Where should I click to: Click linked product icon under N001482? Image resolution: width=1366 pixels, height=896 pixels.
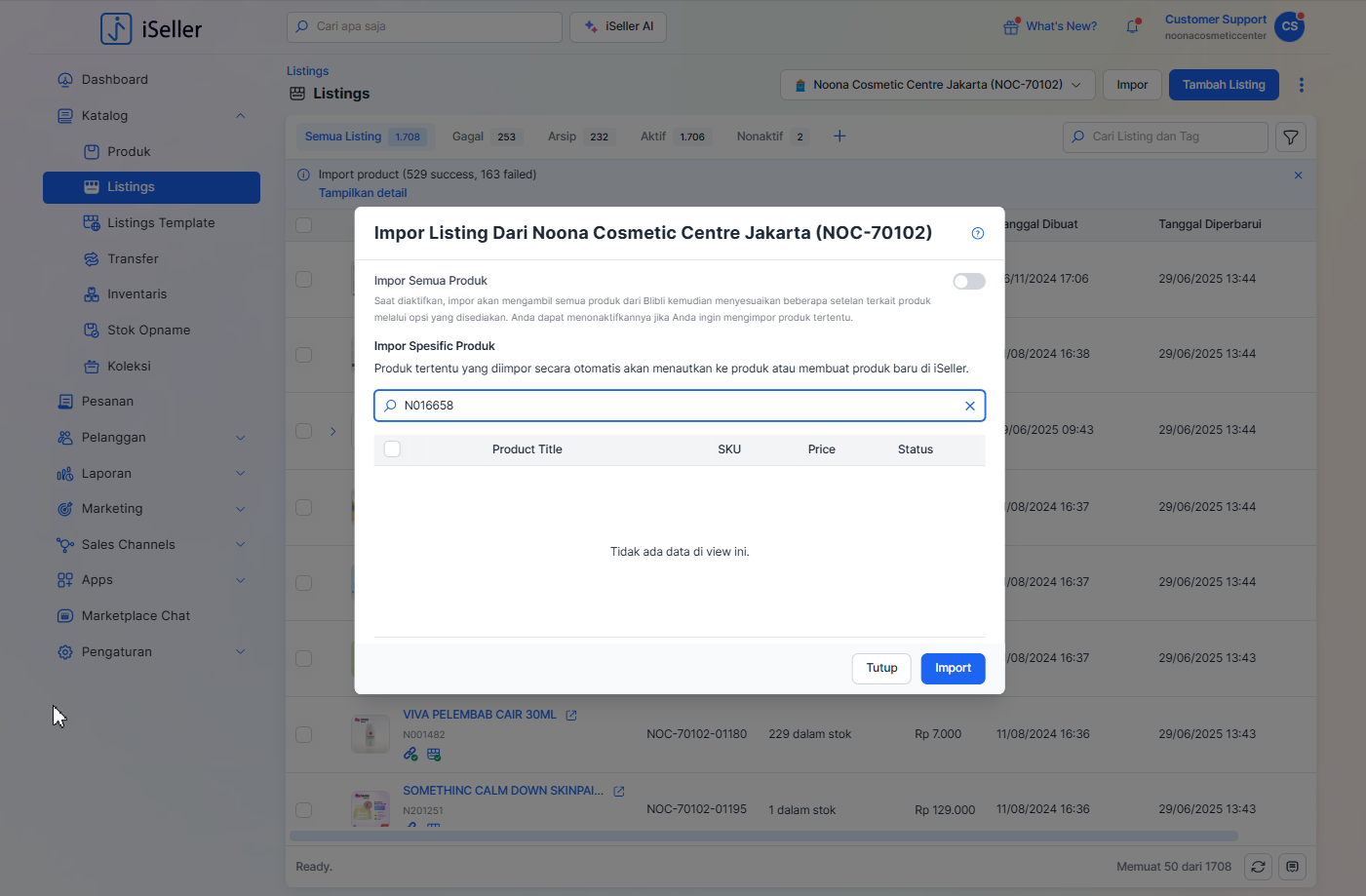(410, 755)
